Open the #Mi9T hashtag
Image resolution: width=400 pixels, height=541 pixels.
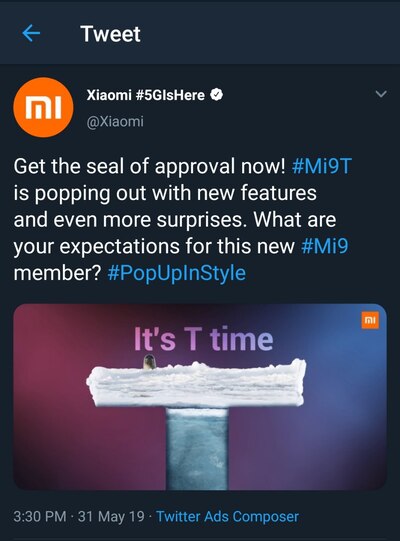pyautogui.click(x=322, y=166)
